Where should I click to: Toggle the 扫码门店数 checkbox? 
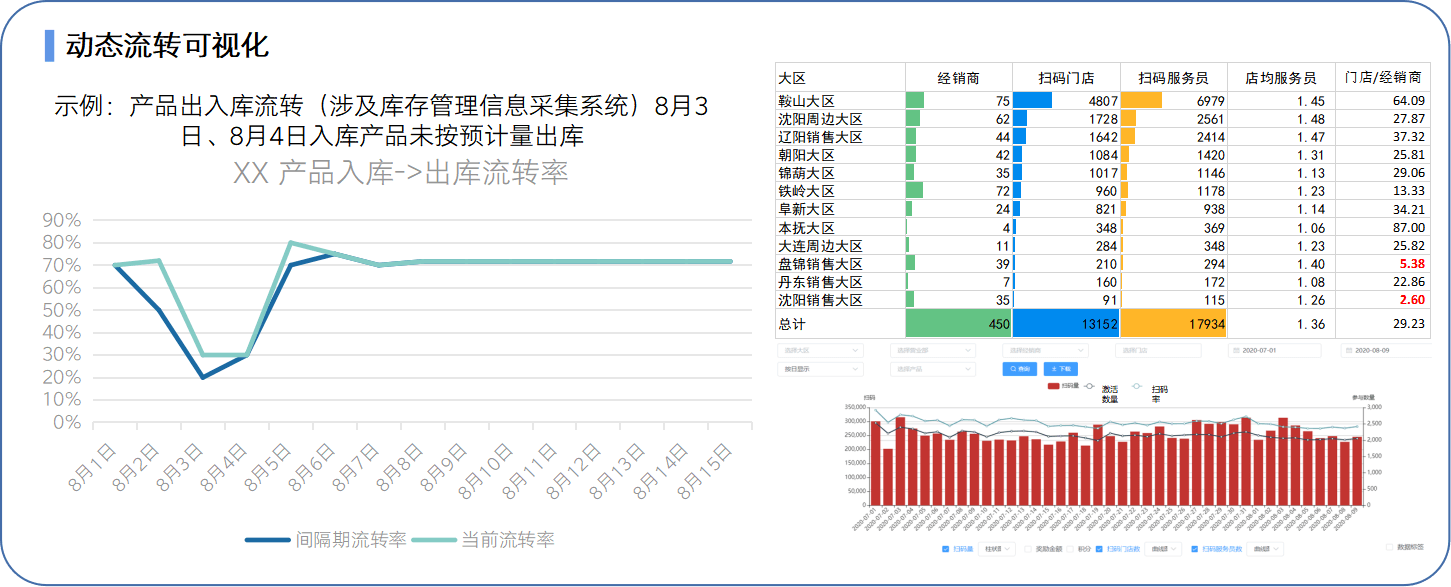(x=1100, y=549)
